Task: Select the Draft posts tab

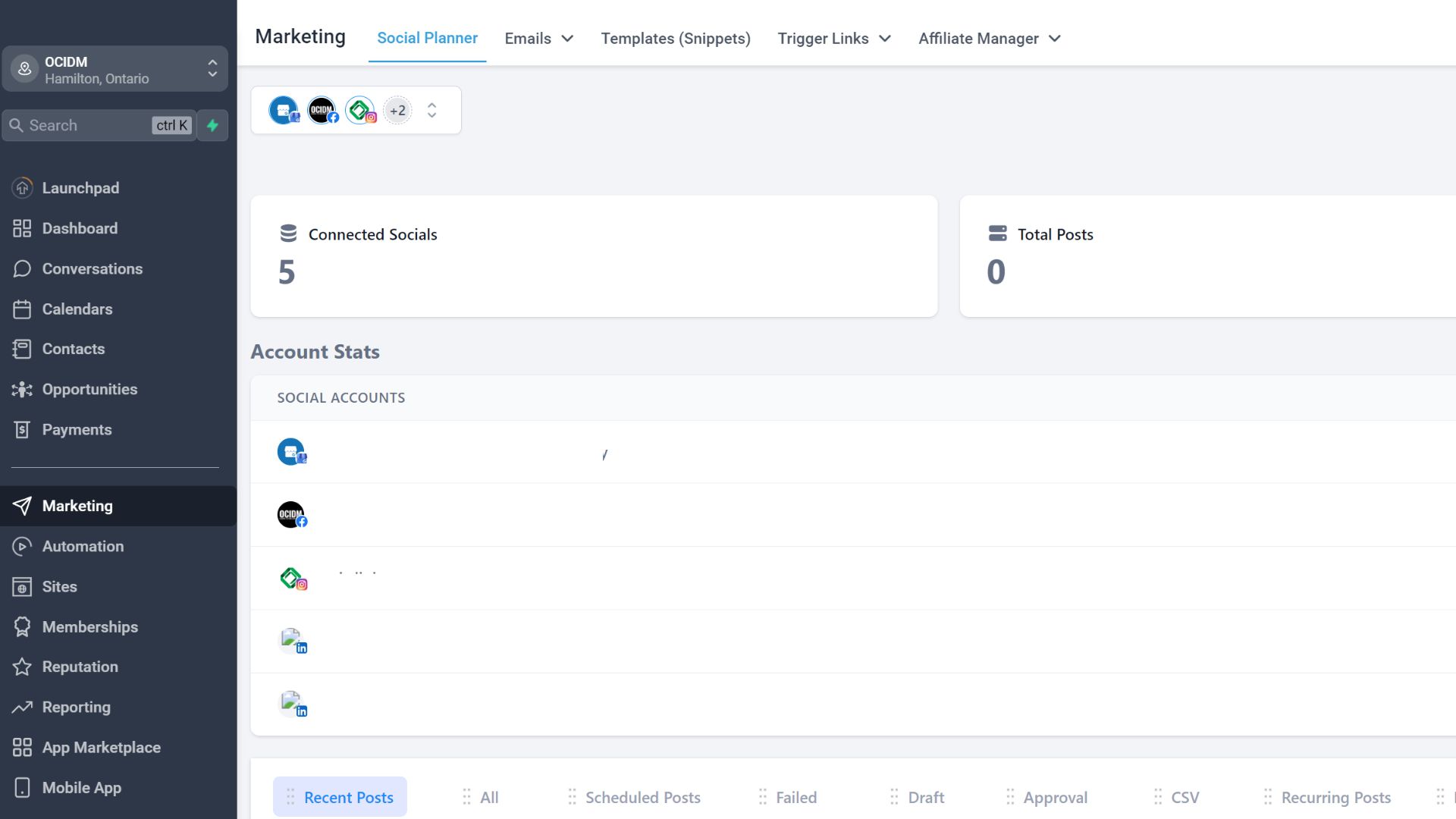Action: pyautogui.click(x=925, y=797)
